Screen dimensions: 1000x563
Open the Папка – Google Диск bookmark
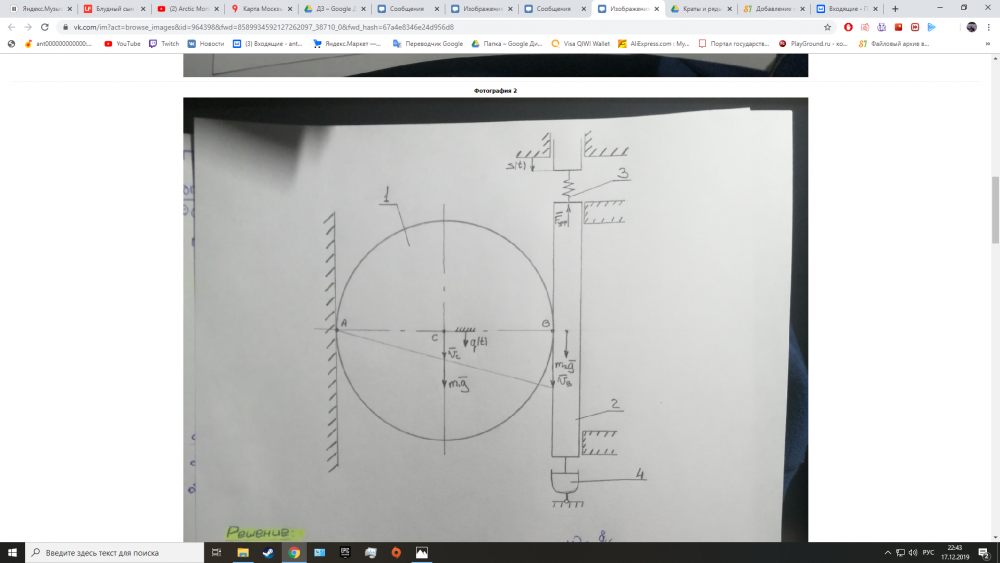[x=506, y=44]
